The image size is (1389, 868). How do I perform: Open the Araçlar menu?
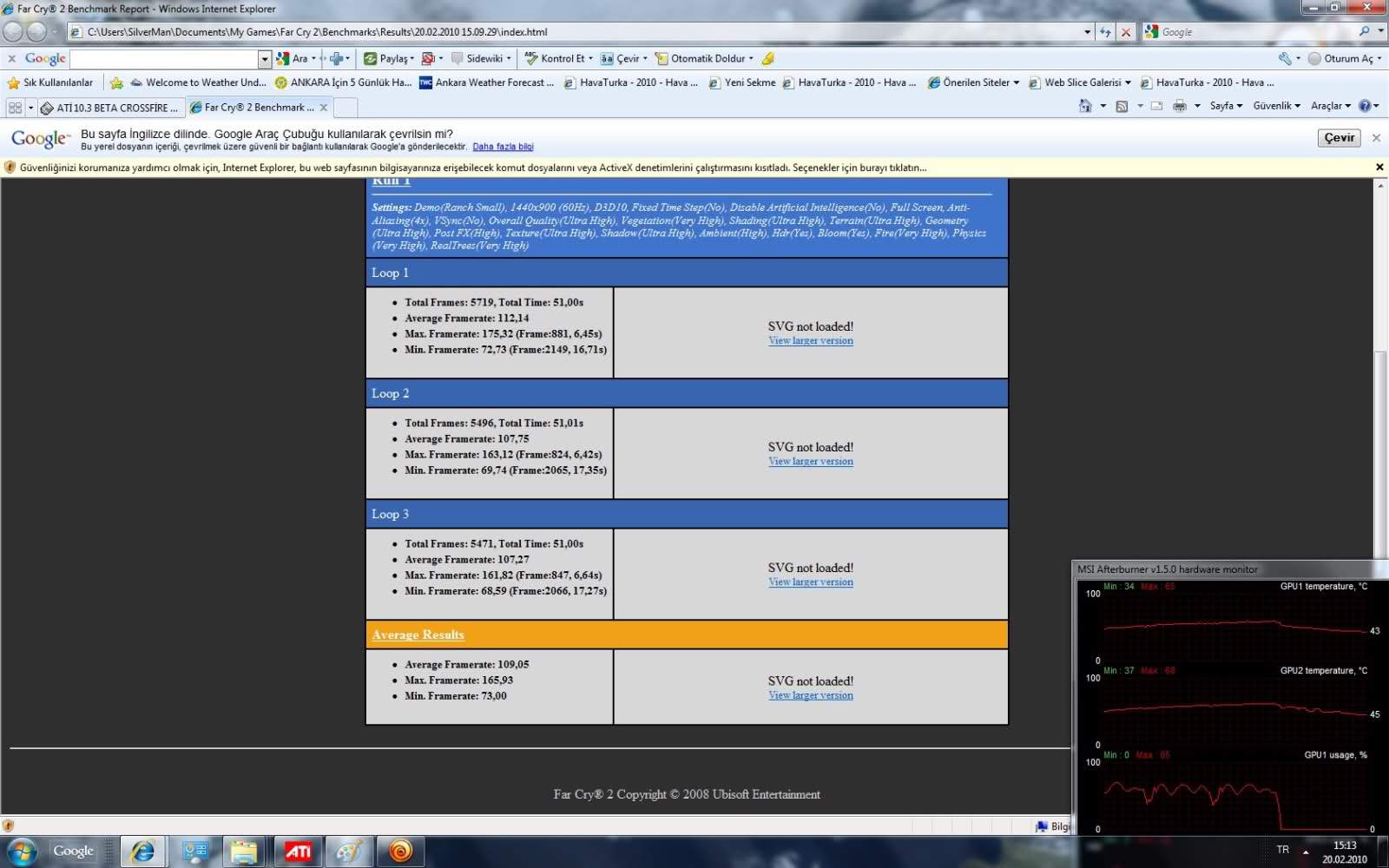[x=1331, y=106]
